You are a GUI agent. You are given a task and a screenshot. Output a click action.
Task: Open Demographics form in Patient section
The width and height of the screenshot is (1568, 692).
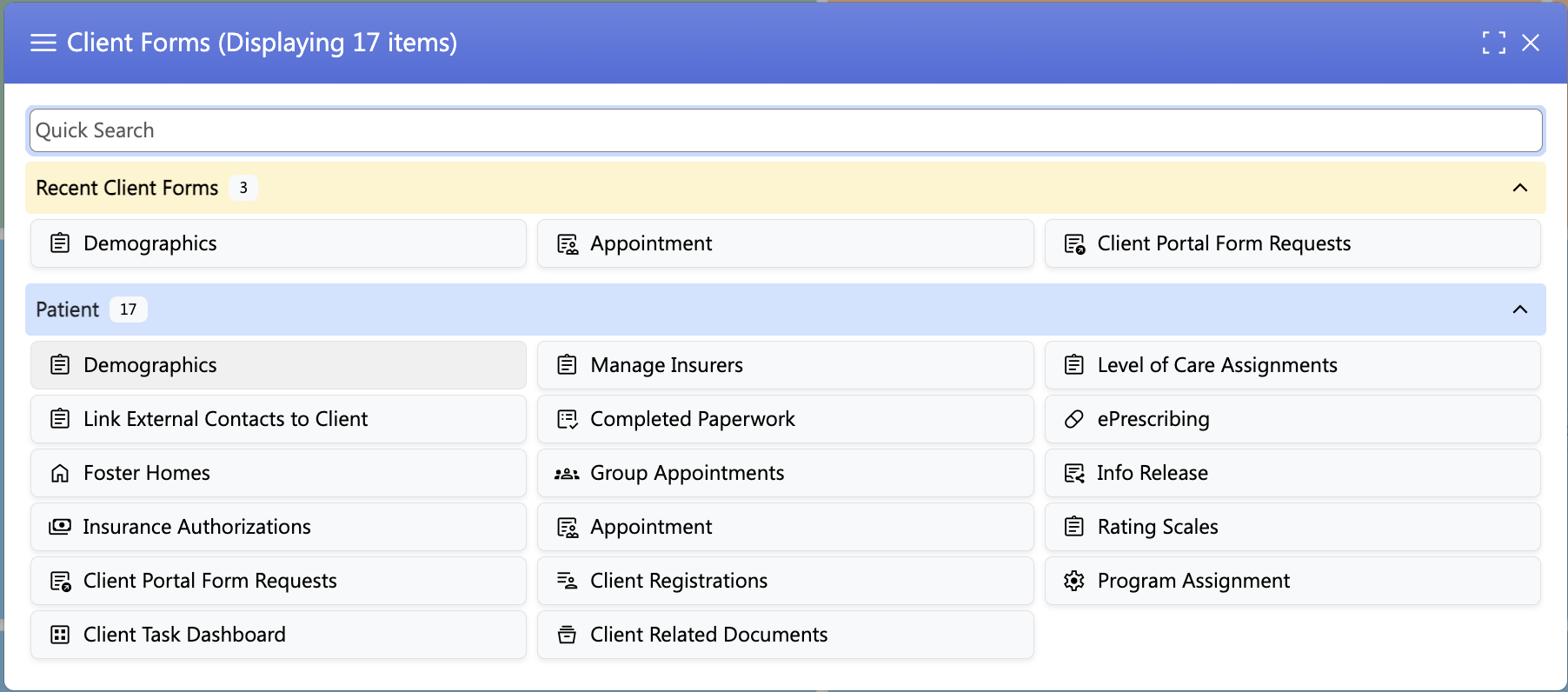click(278, 365)
